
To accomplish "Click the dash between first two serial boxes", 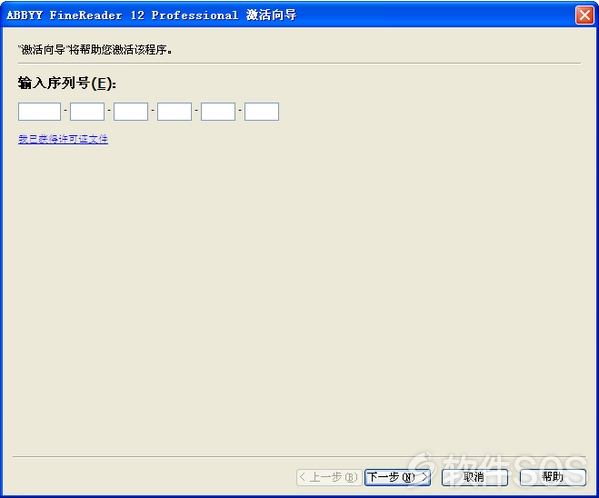I will click(x=65, y=110).
